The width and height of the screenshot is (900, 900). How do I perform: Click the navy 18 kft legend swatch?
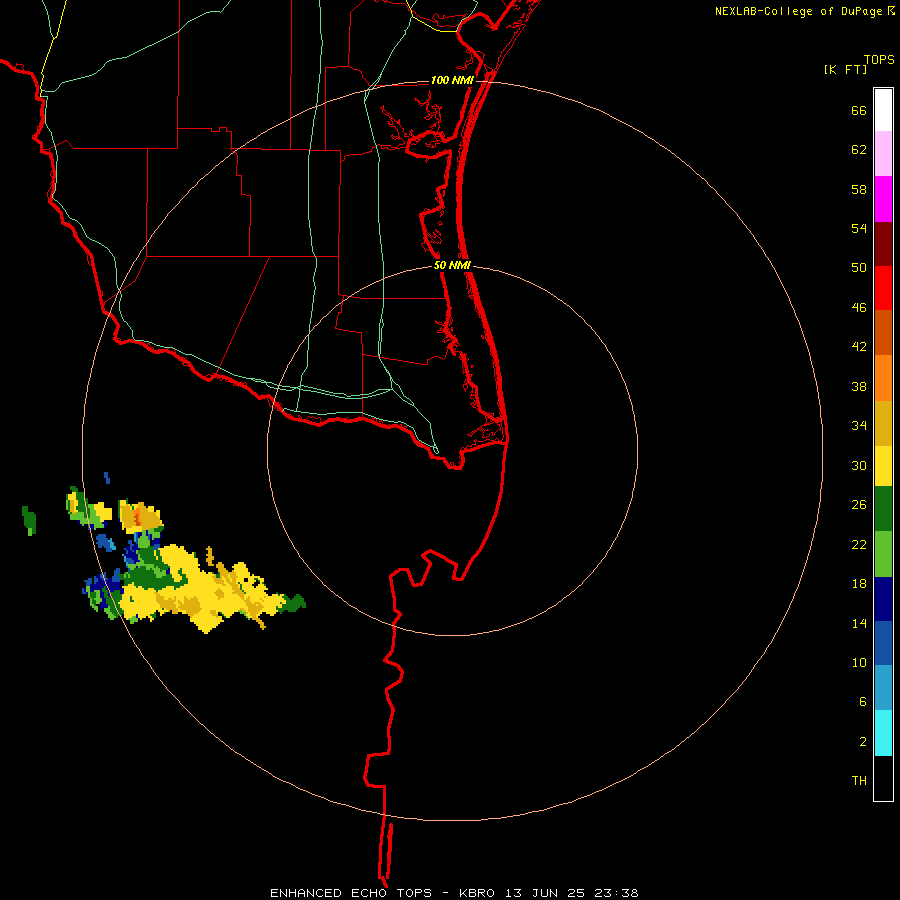coord(883,599)
